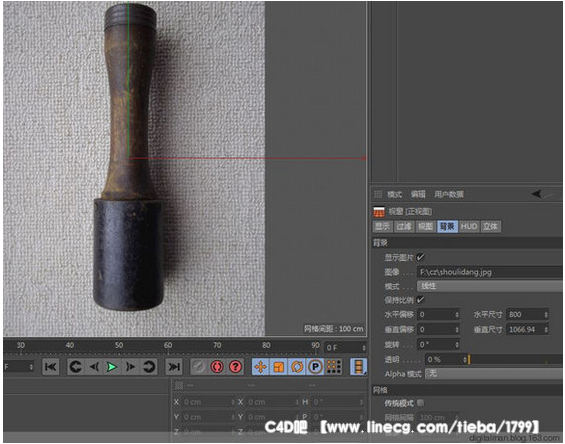
Task: Click the 垂直尺寸 stepper arrows
Action: coord(546,329)
